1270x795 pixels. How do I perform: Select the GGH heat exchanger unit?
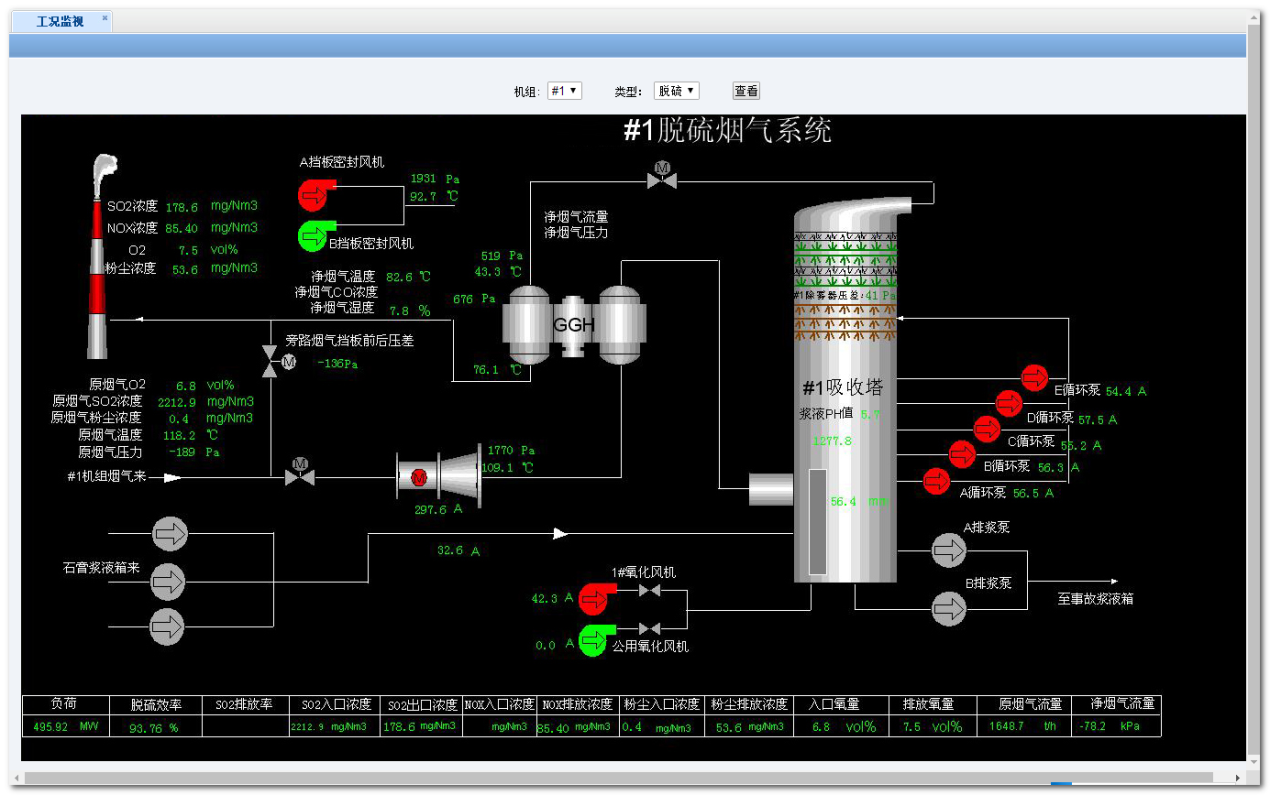click(573, 325)
